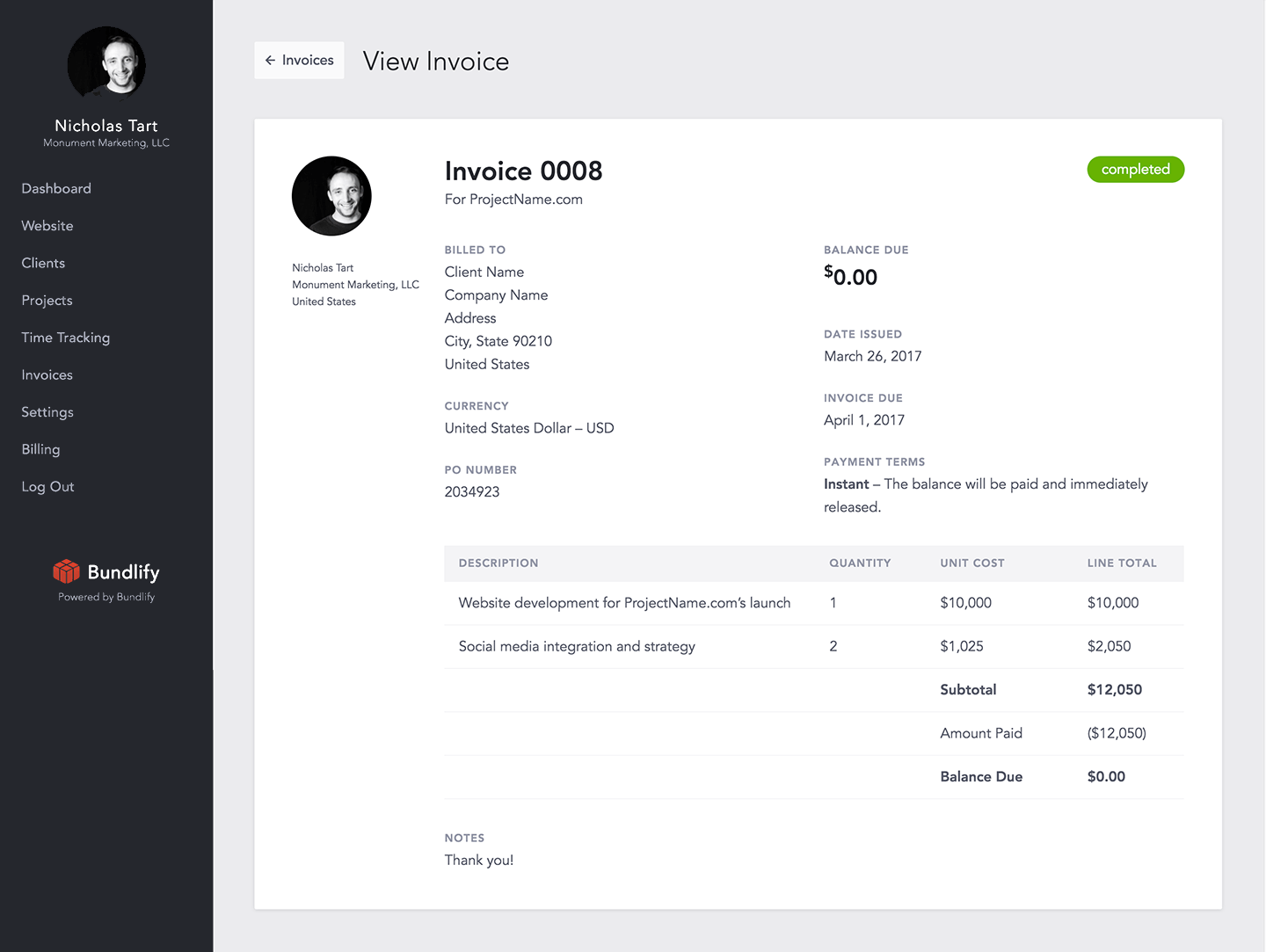The width and height of the screenshot is (1266, 952).
Task: Select the Social media integration line item
Action: tap(577, 647)
